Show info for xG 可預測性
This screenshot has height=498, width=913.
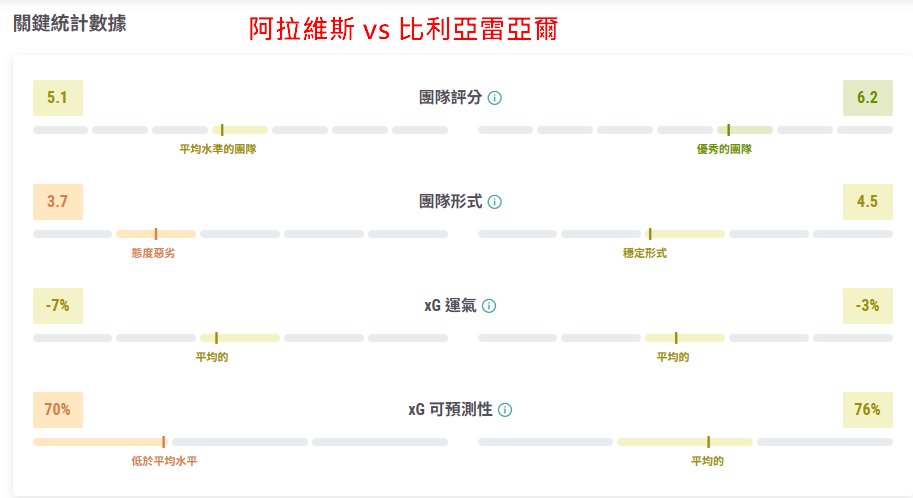point(505,410)
